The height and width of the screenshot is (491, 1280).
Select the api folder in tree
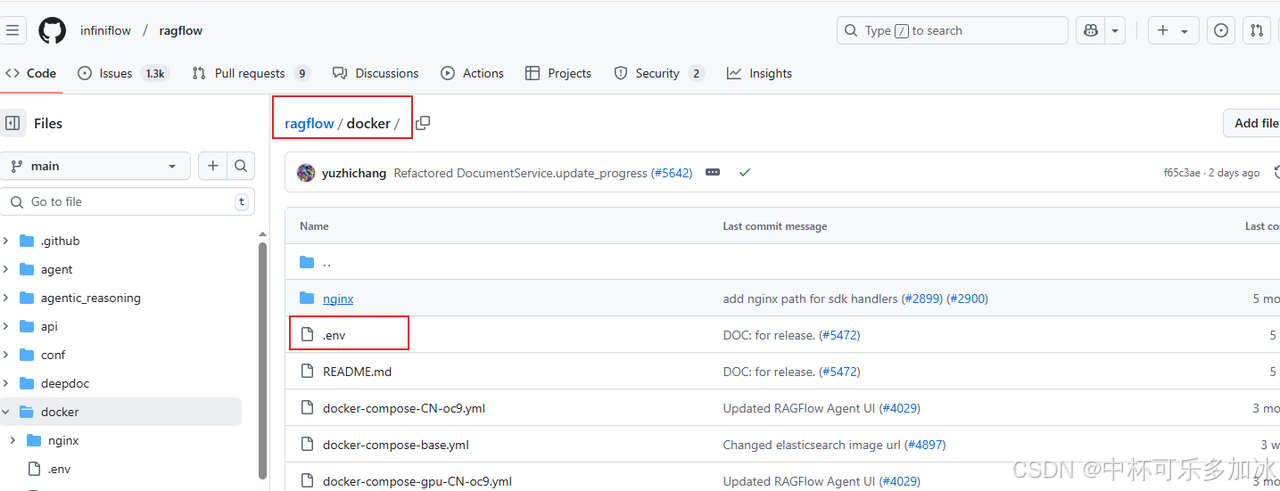[49, 326]
